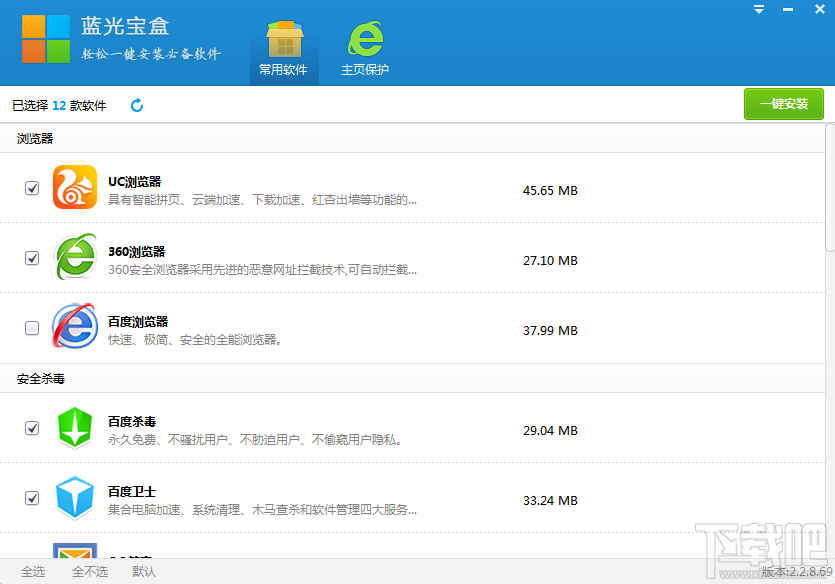Click the 360浏览器 green e icon
The width and height of the screenshot is (835, 584).
[76, 257]
